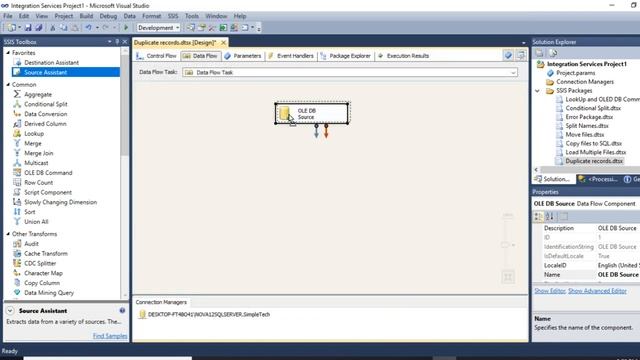The height and width of the screenshot is (360, 640).
Task: Select the Source Assistant toolbox item
Action: [x=46, y=72]
